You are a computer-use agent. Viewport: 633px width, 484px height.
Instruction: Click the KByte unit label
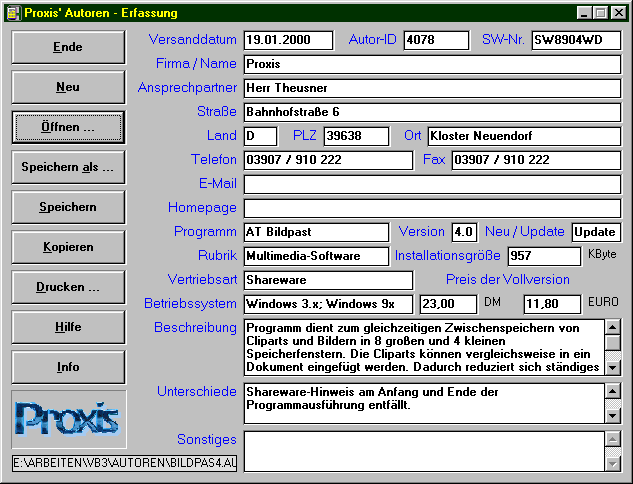click(x=602, y=254)
